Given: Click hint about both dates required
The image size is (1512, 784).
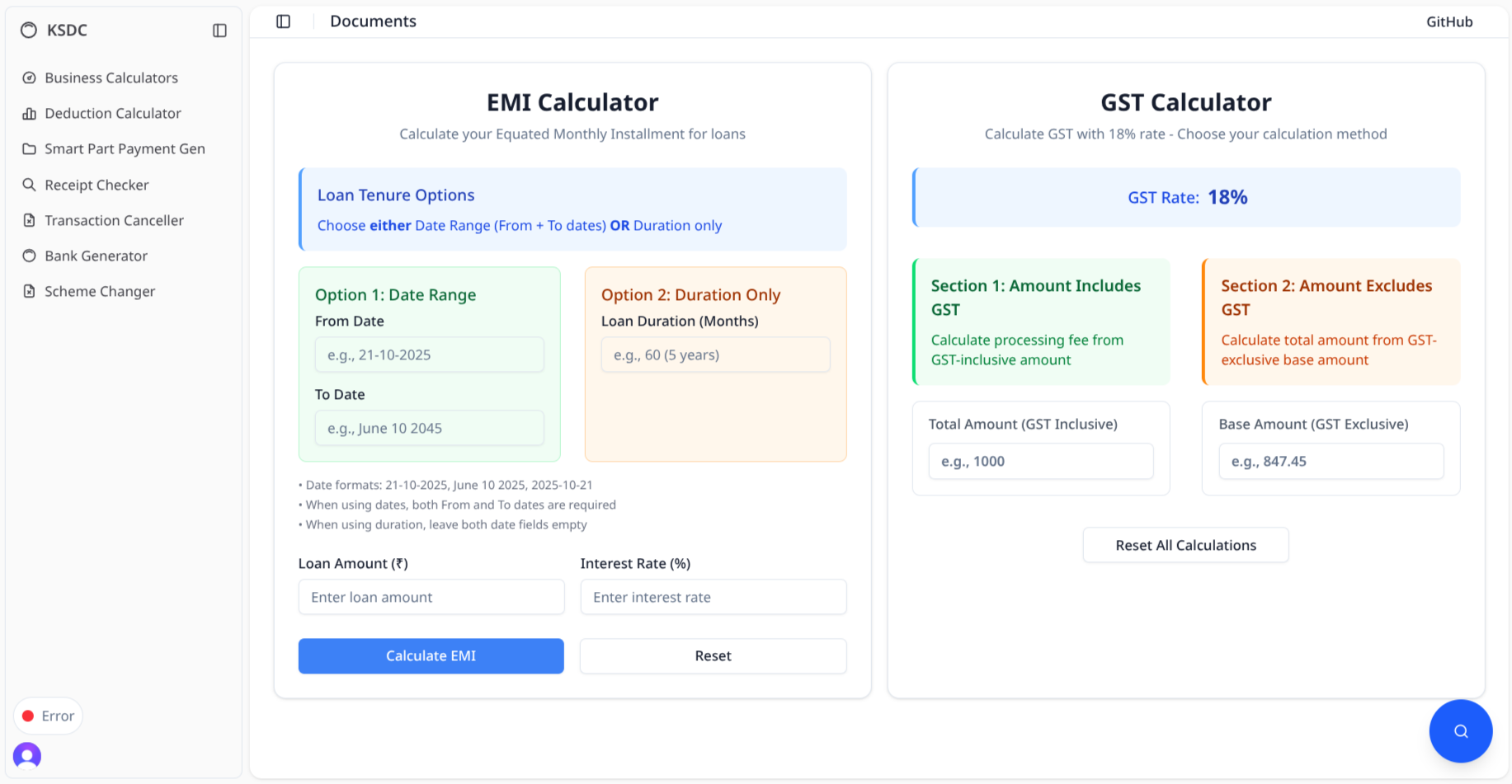Looking at the screenshot, I should [x=457, y=505].
